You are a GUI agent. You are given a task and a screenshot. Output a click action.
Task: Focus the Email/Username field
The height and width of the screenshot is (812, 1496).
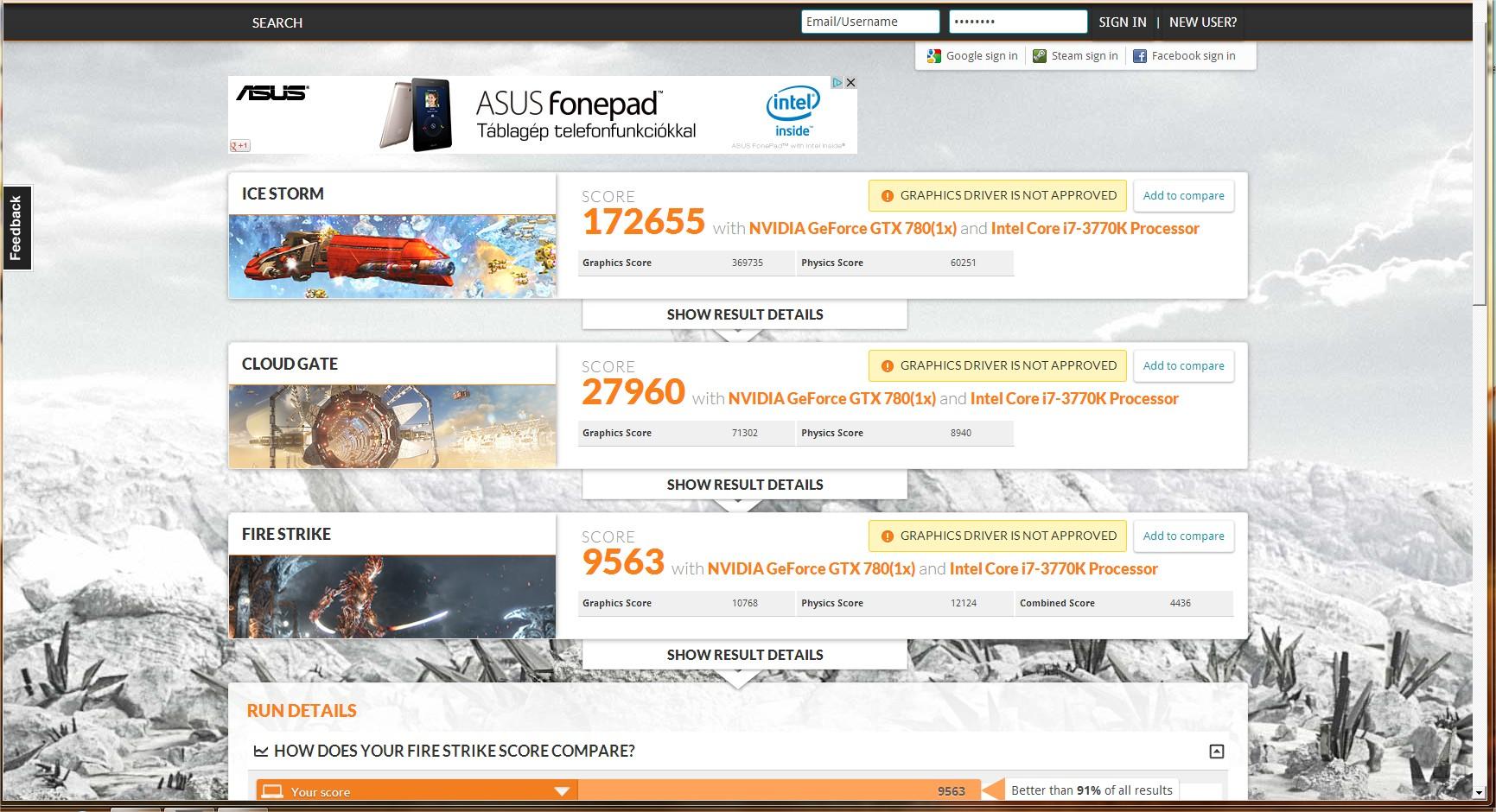870,22
